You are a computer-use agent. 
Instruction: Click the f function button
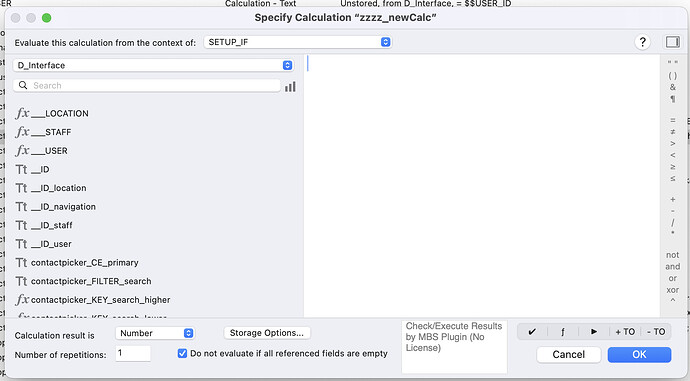(x=563, y=332)
